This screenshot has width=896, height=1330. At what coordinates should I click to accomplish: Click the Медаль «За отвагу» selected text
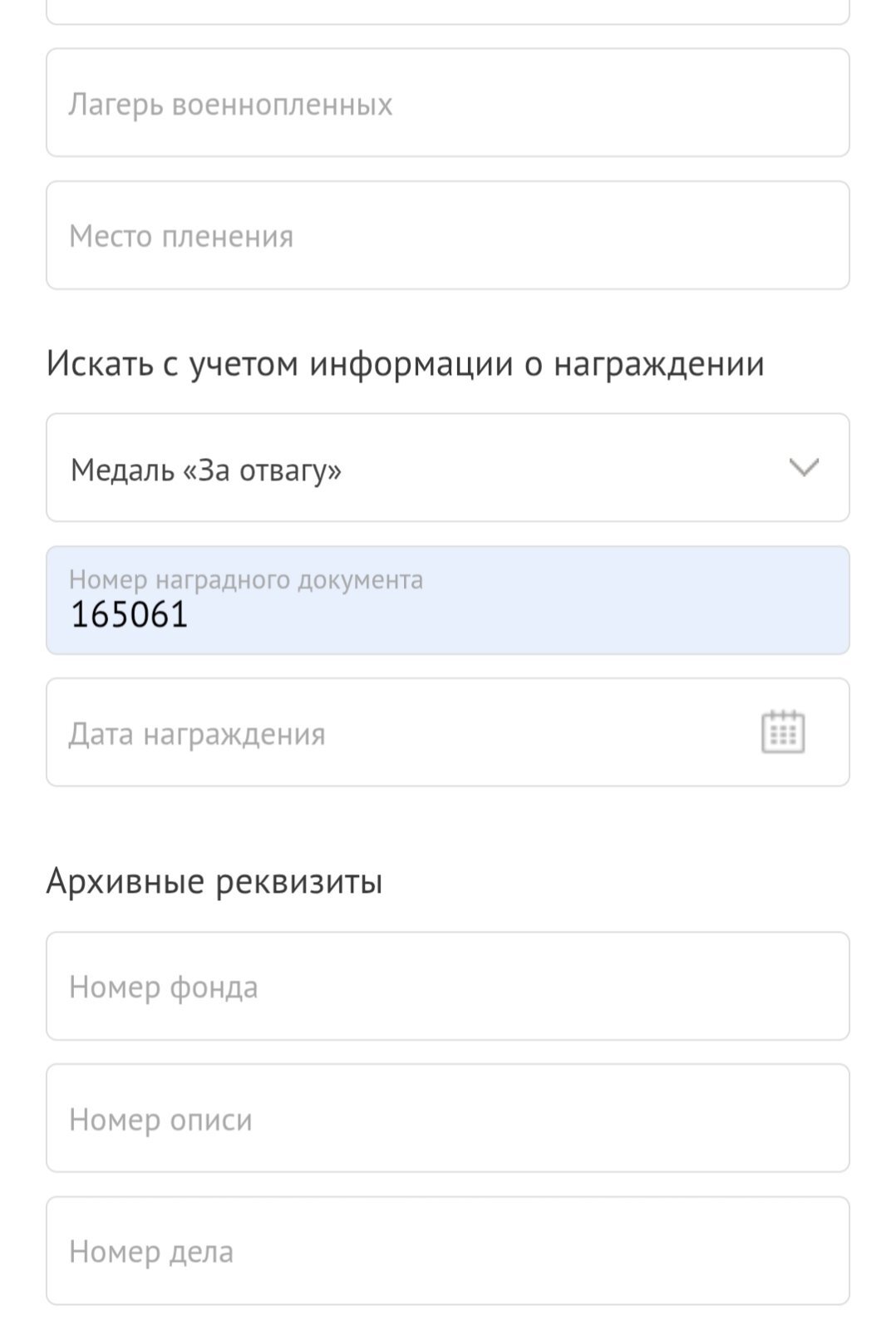tap(206, 470)
